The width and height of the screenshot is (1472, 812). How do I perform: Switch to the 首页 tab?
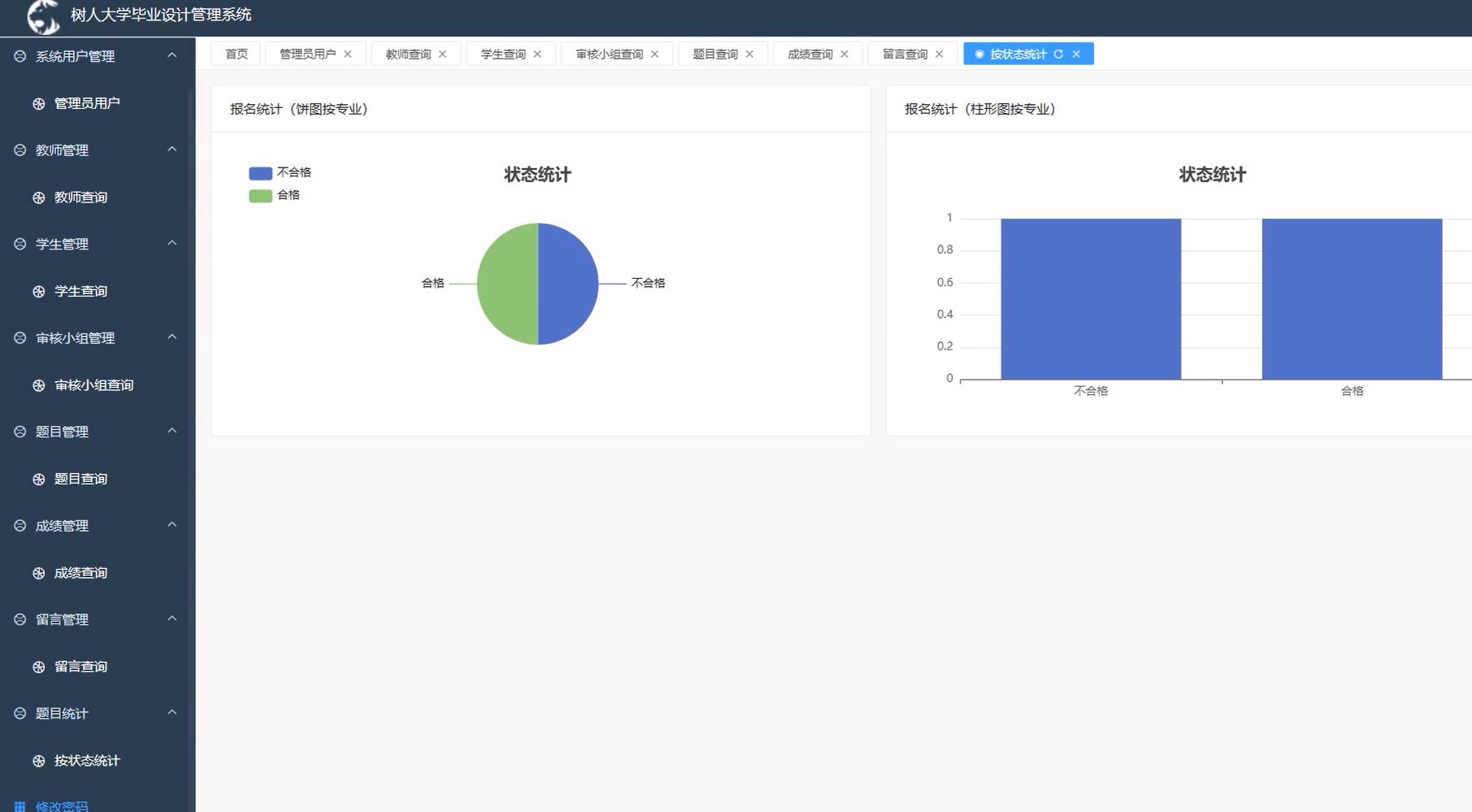pyautogui.click(x=235, y=53)
